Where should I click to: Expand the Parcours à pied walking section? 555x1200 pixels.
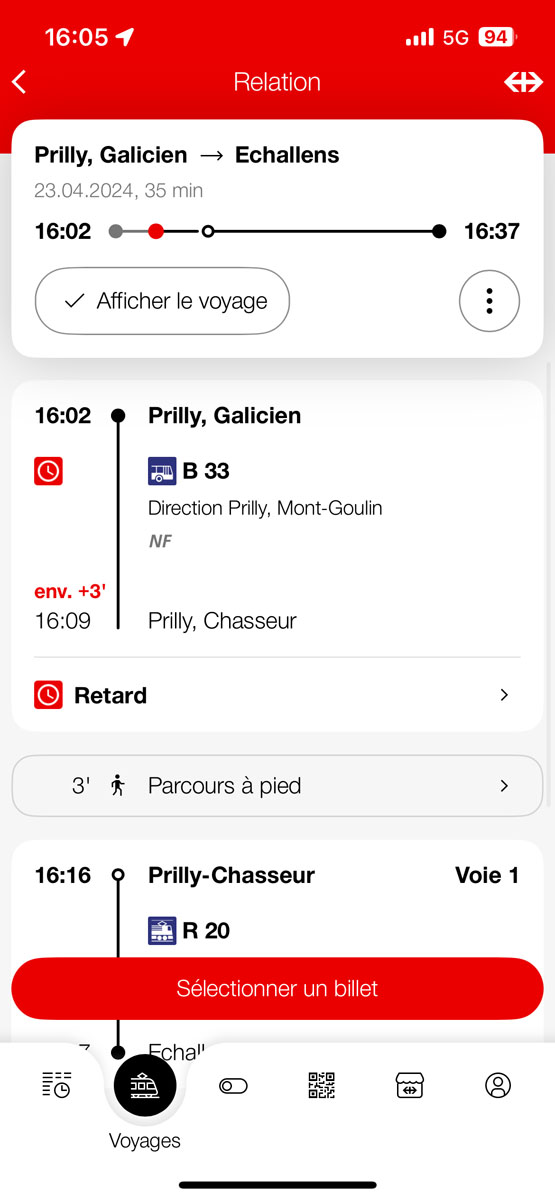(x=277, y=786)
